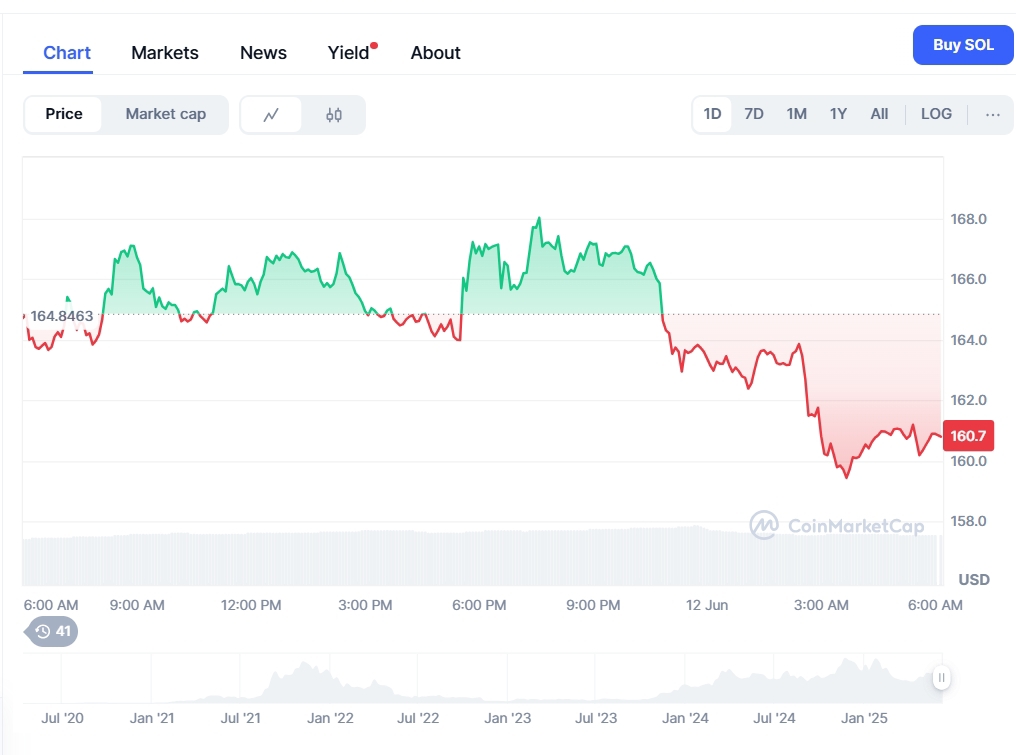Viewport: 1016px width, 755px height.
Task: Open the three-dot more options menu
Action: coord(992,114)
